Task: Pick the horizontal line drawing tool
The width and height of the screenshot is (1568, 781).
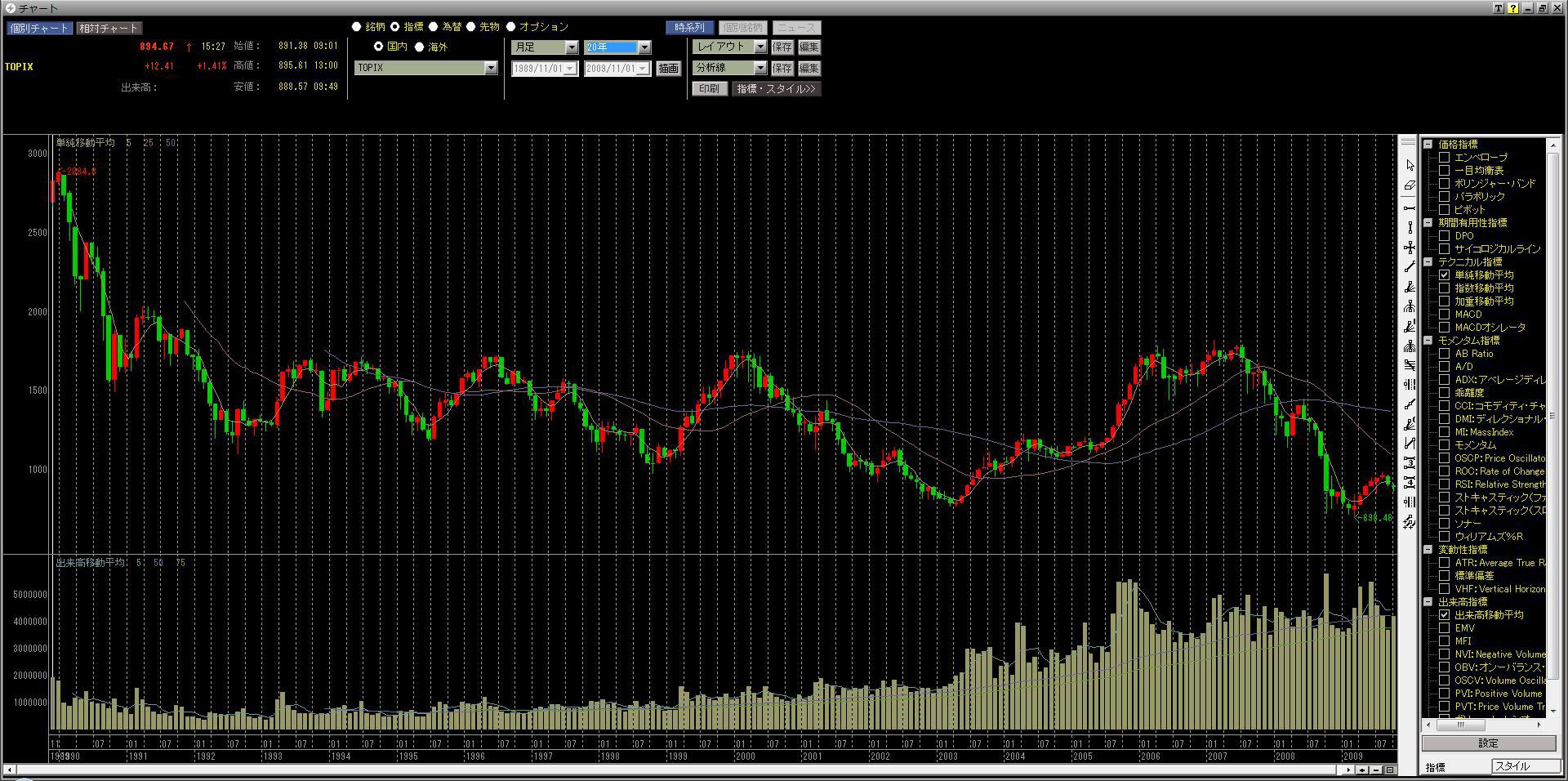Action: coord(1410,208)
